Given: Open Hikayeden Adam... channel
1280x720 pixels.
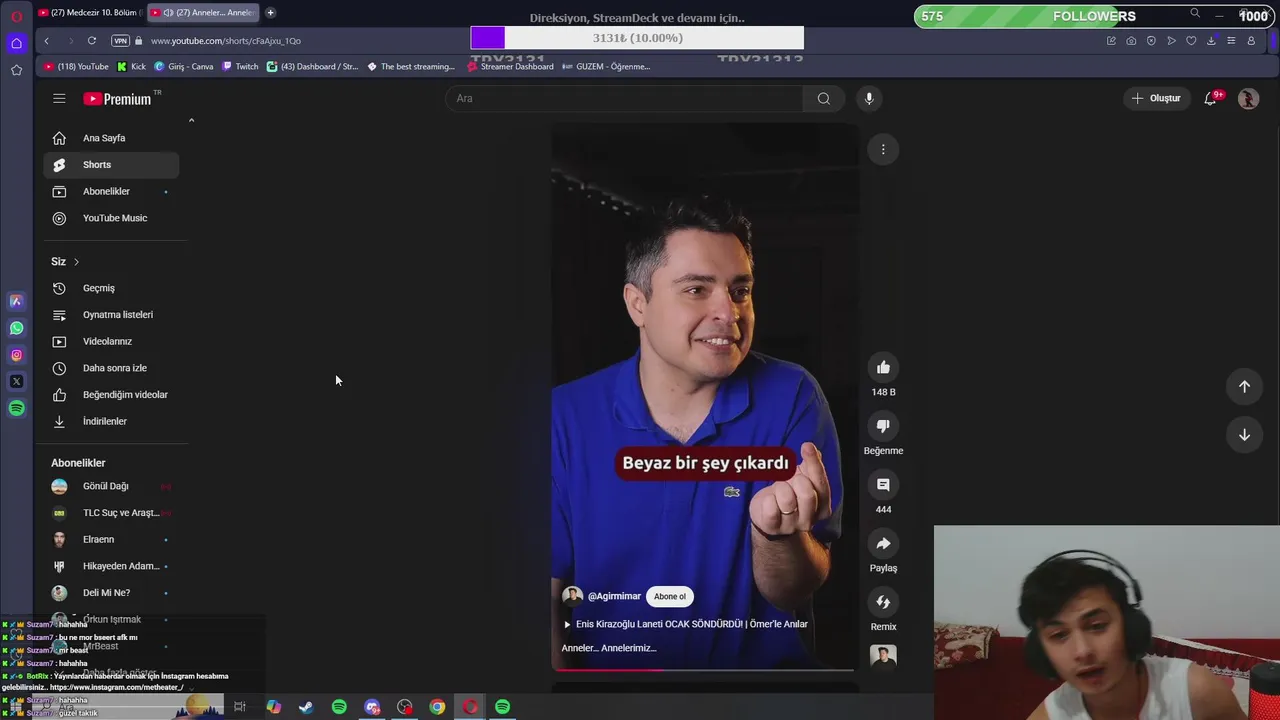Looking at the screenshot, I should 111,566.
